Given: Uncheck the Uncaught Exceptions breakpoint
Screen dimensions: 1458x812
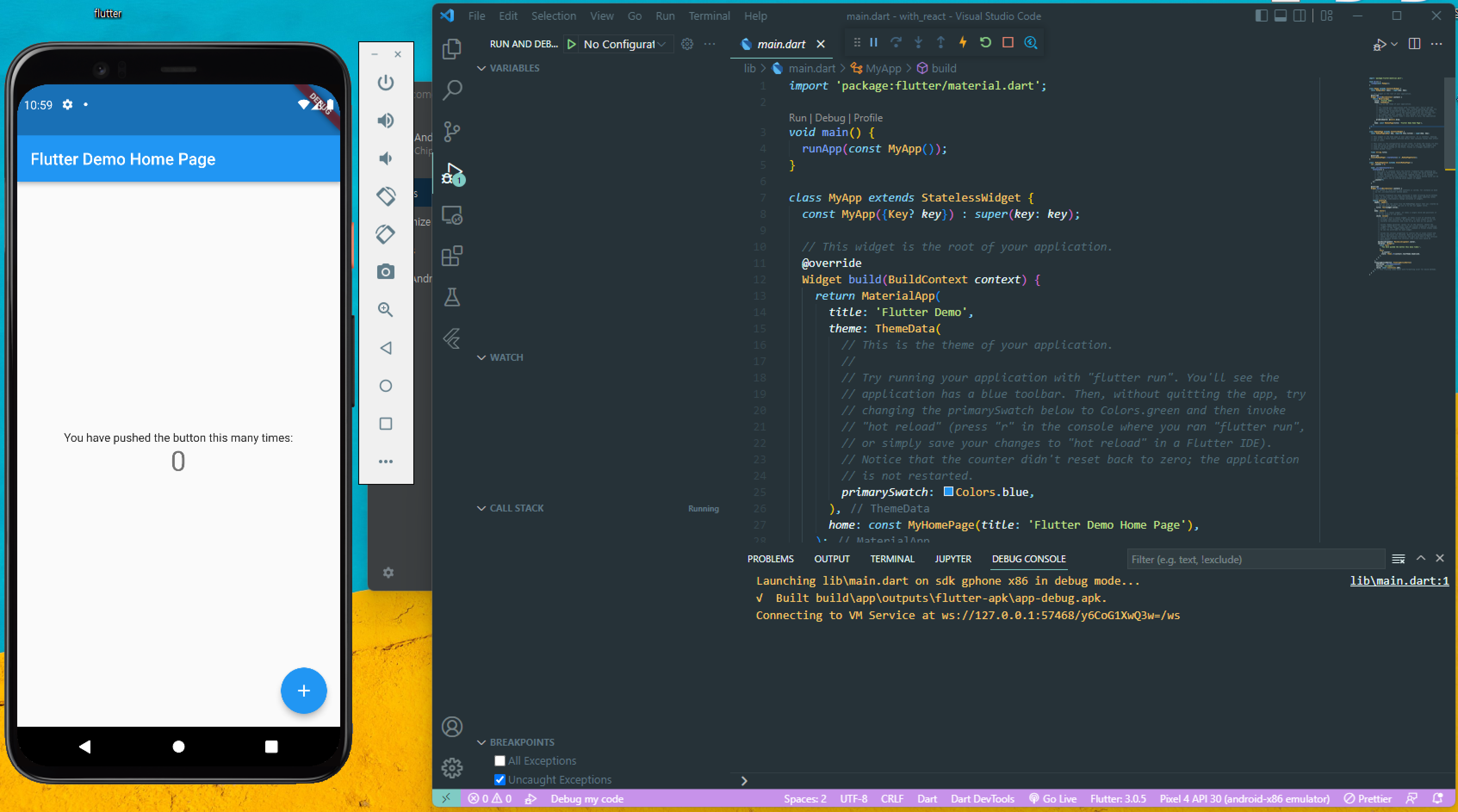Looking at the screenshot, I should 499,780.
